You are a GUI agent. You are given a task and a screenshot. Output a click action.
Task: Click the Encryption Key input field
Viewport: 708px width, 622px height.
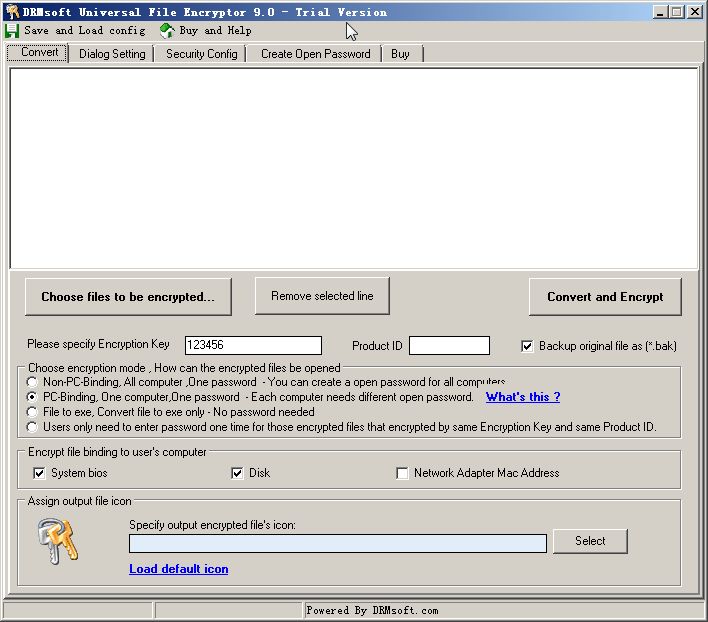click(x=253, y=345)
